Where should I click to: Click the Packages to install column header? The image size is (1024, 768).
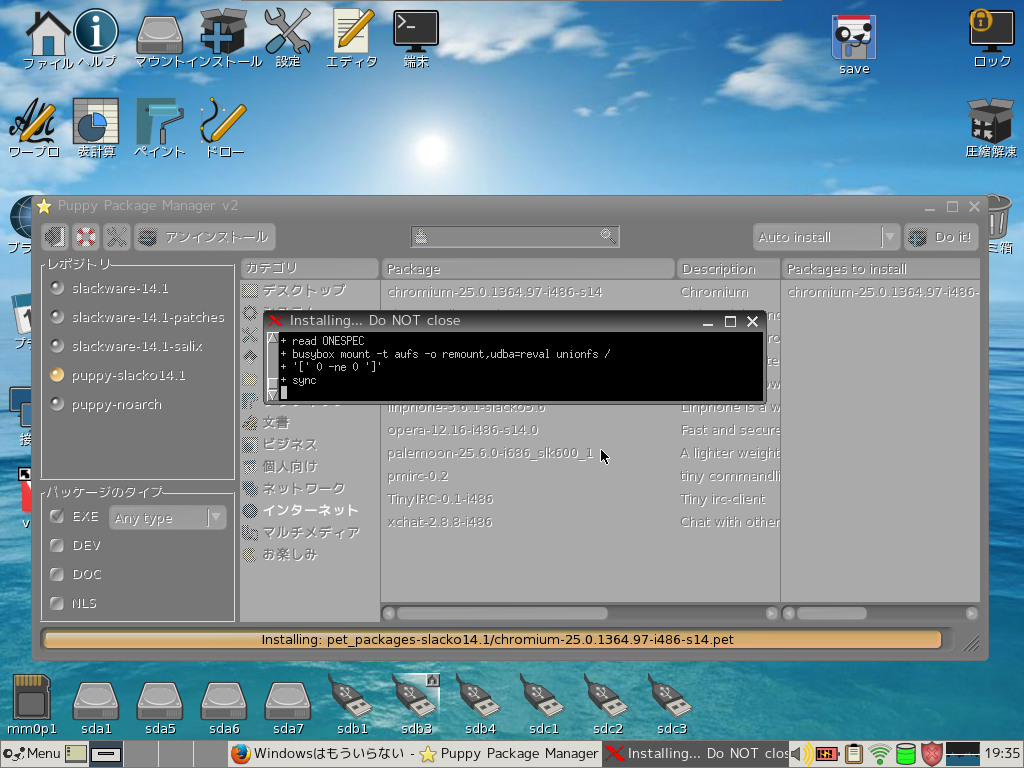point(880,268)
